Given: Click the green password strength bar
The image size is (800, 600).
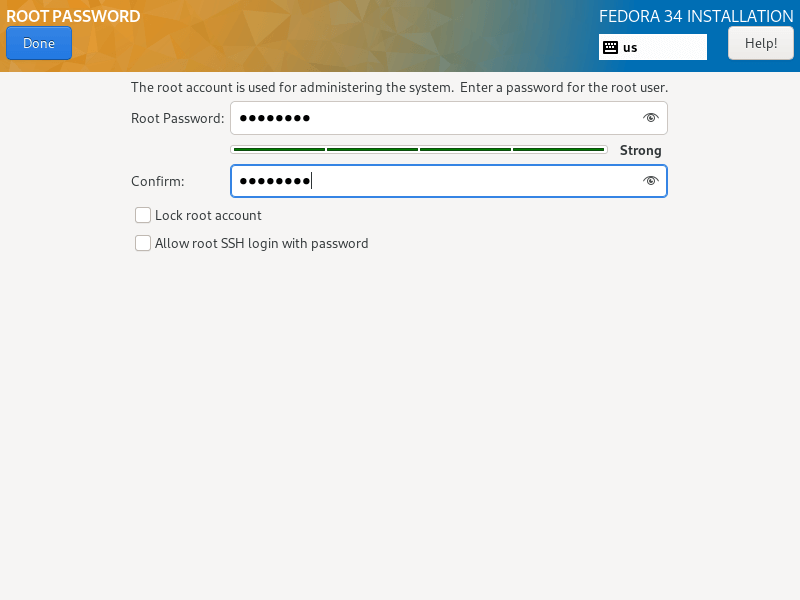Looking at the screenshot, I should point(418,150).
